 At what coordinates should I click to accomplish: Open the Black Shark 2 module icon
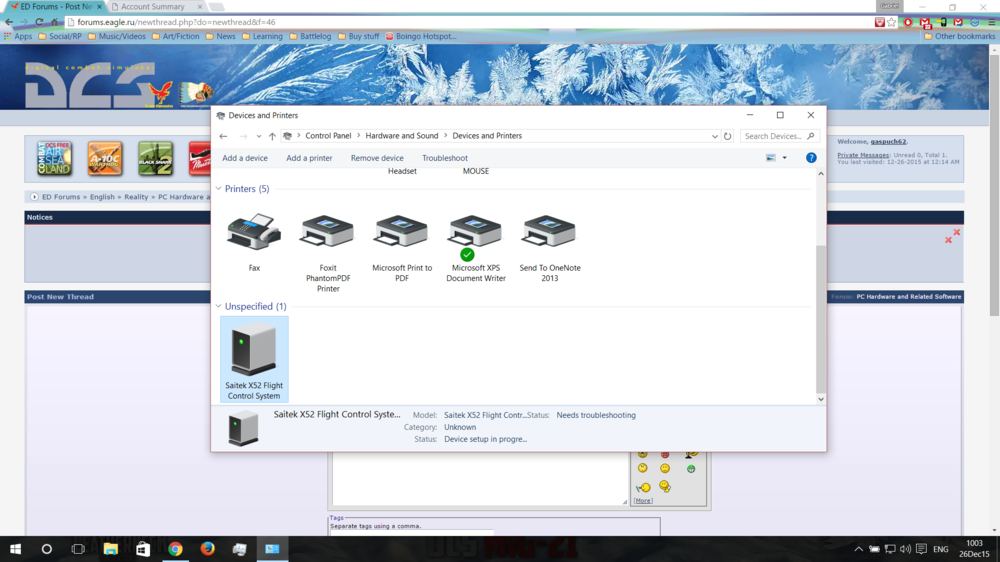point(156,158)
